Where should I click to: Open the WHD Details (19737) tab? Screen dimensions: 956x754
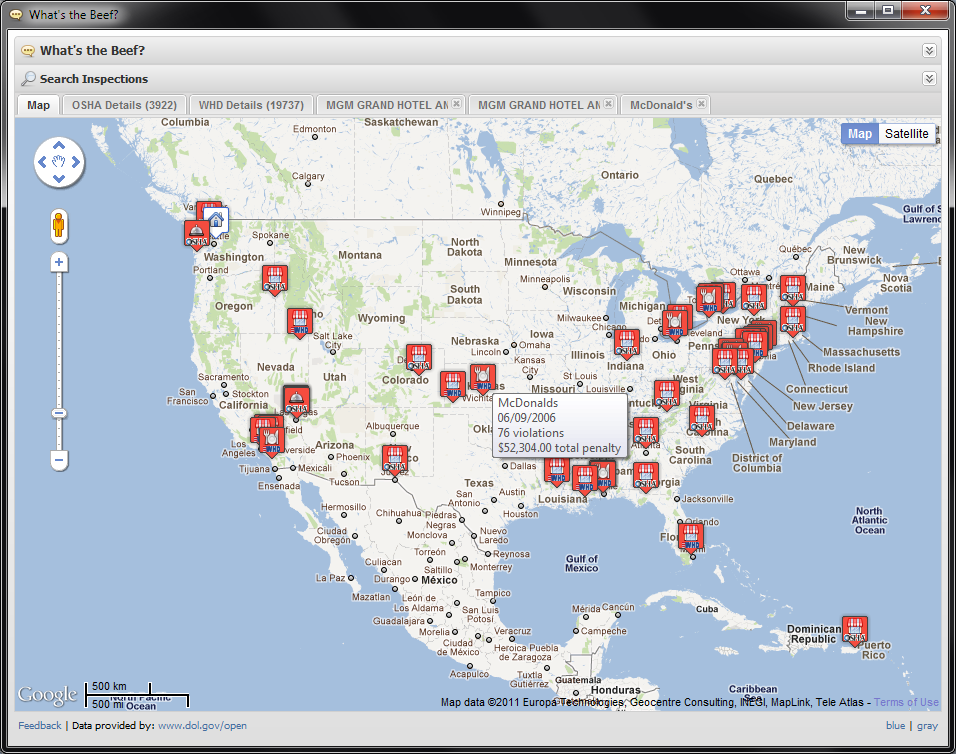pyautogui.click(x=251, y=105)
